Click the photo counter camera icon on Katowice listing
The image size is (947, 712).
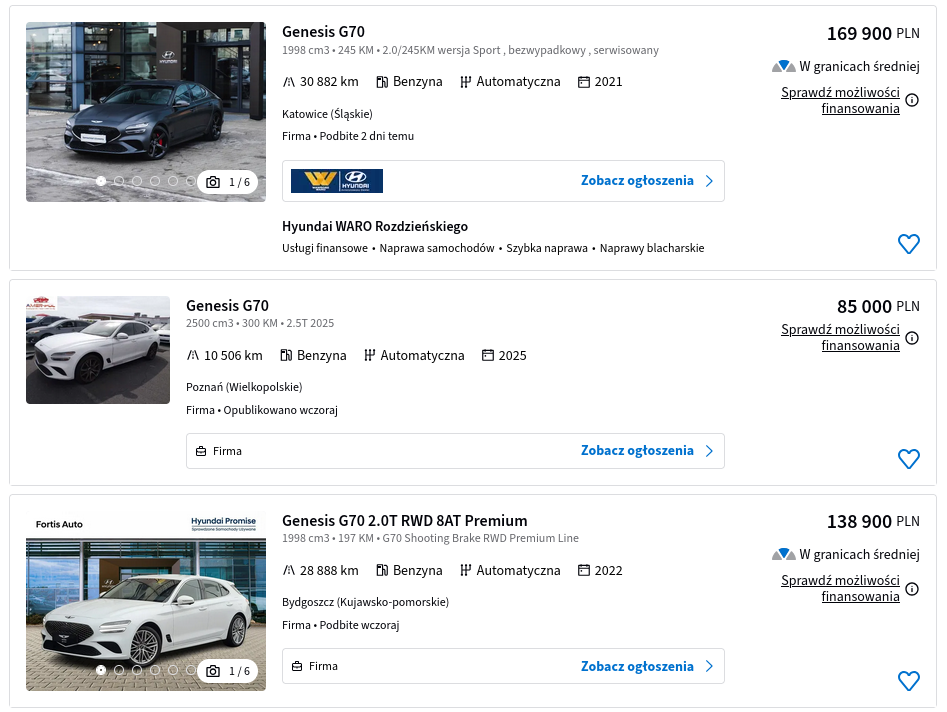(x=213, y=182)
